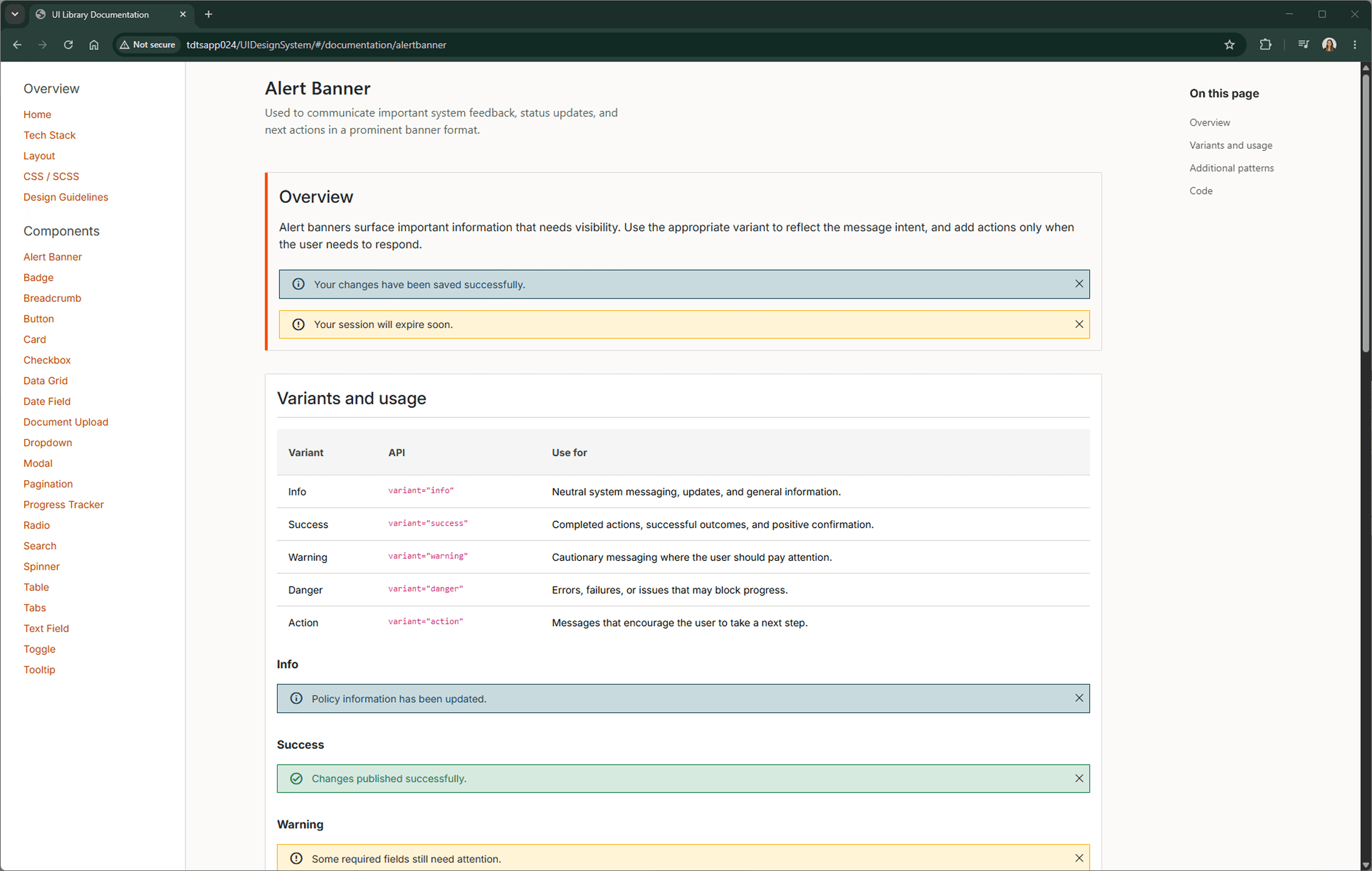Open the Data Grid component page
Viewport: 1372px width, 871px height.
[x=46, y=381]
